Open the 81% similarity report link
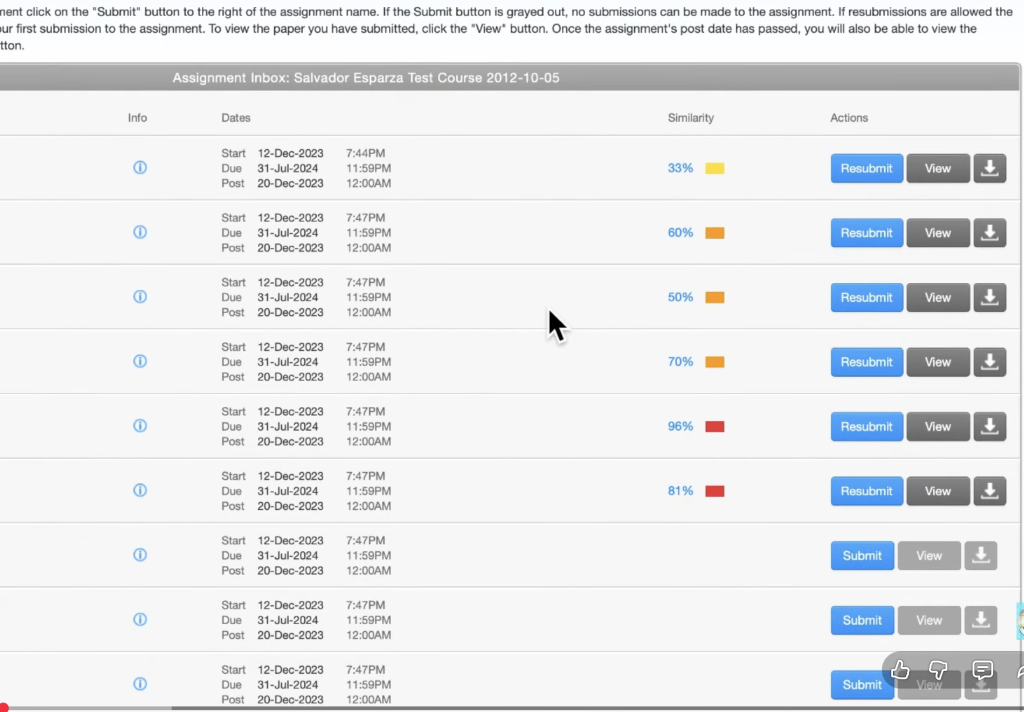The height and width of the screenshot is (712, 1024). (x=680, y=491)
